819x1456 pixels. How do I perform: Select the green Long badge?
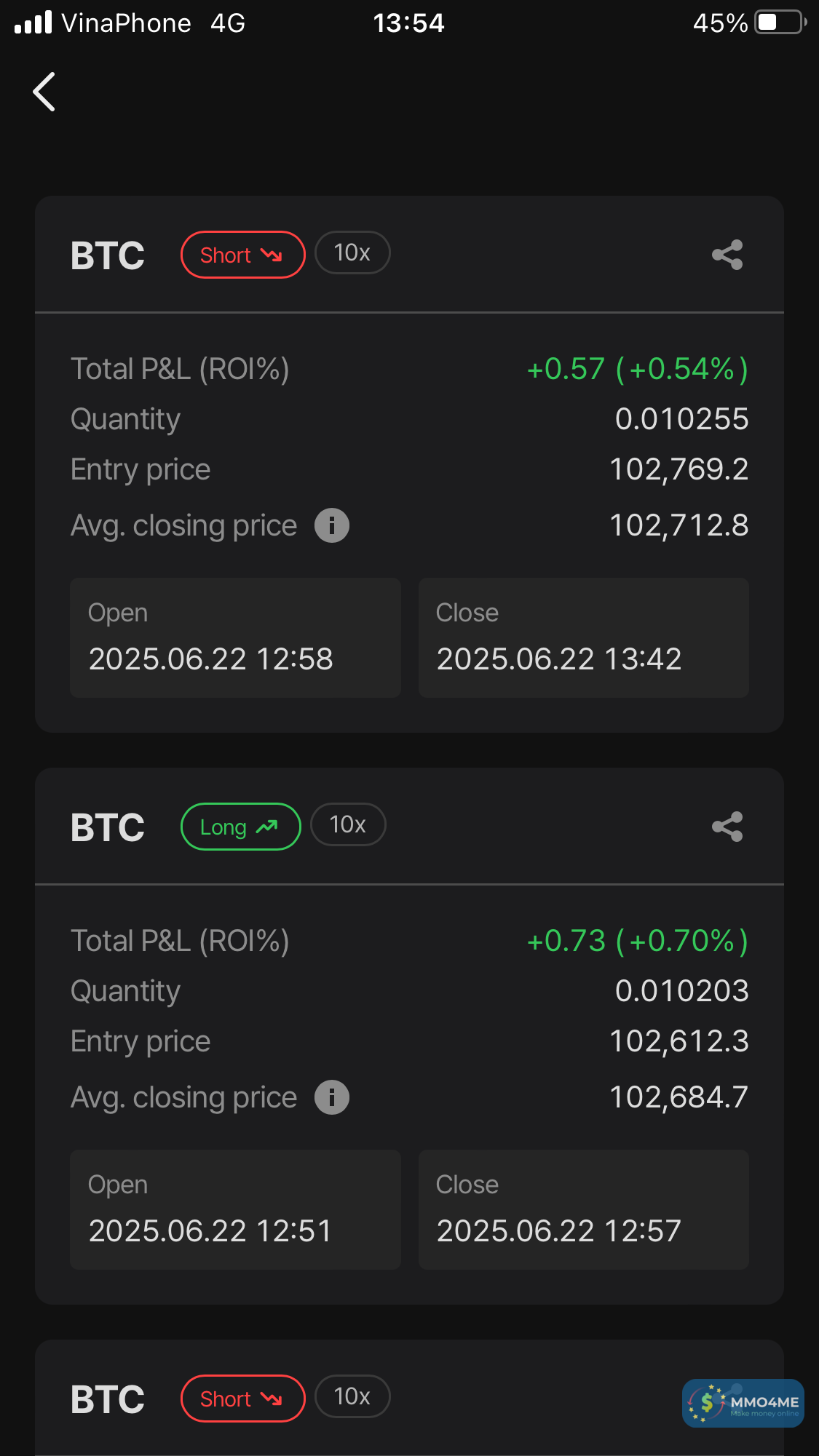coord(240,827)
